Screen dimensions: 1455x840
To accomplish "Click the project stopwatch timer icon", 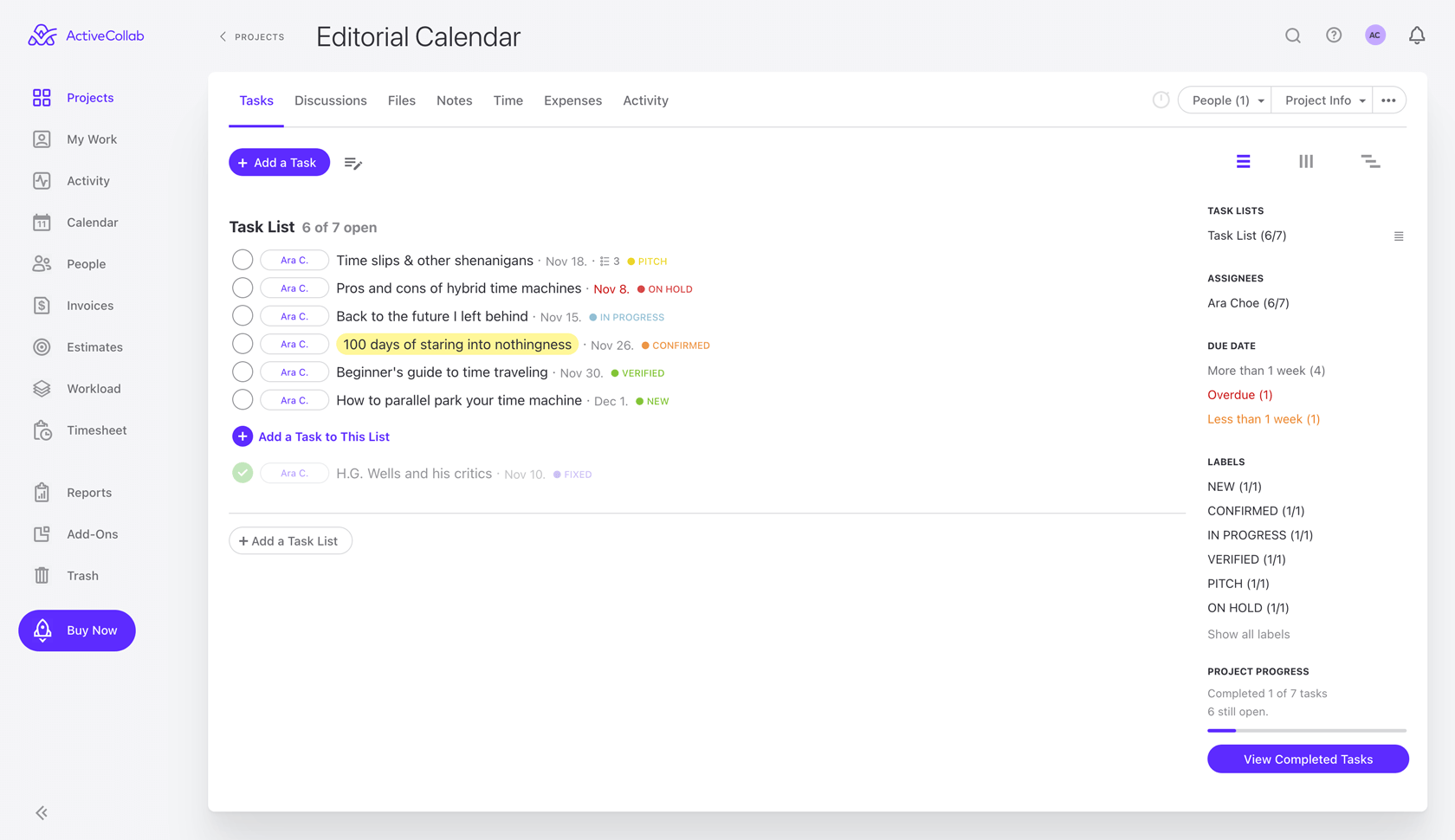I will (x=1161, y=100).
